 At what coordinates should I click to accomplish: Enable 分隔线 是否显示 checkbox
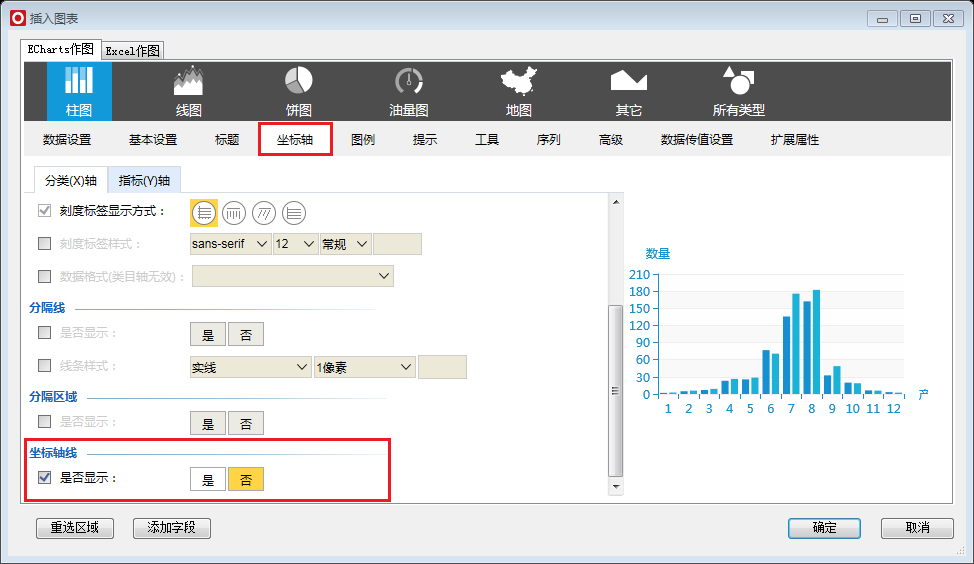point(44,332)
